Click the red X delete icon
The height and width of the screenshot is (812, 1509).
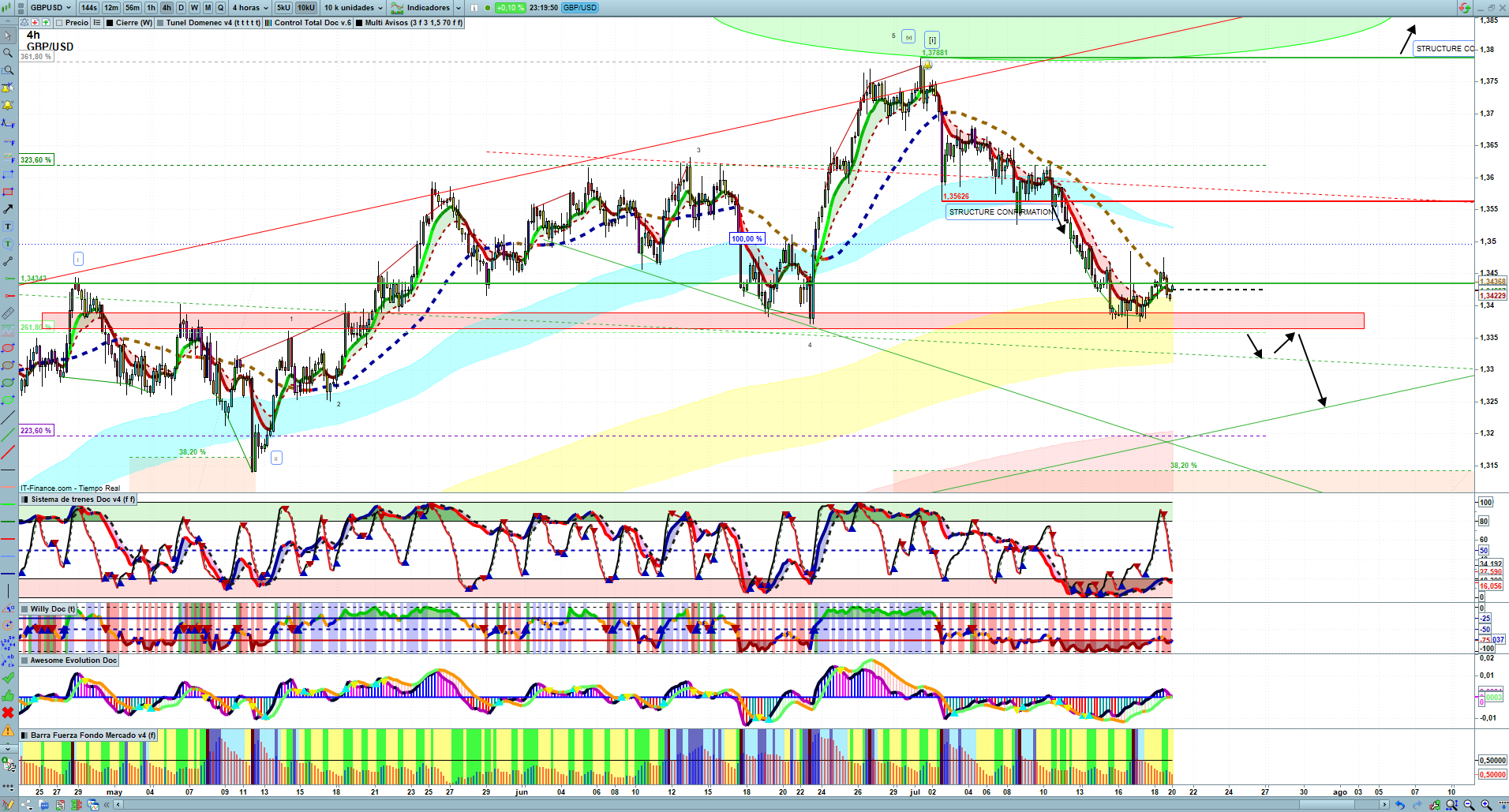8,713
